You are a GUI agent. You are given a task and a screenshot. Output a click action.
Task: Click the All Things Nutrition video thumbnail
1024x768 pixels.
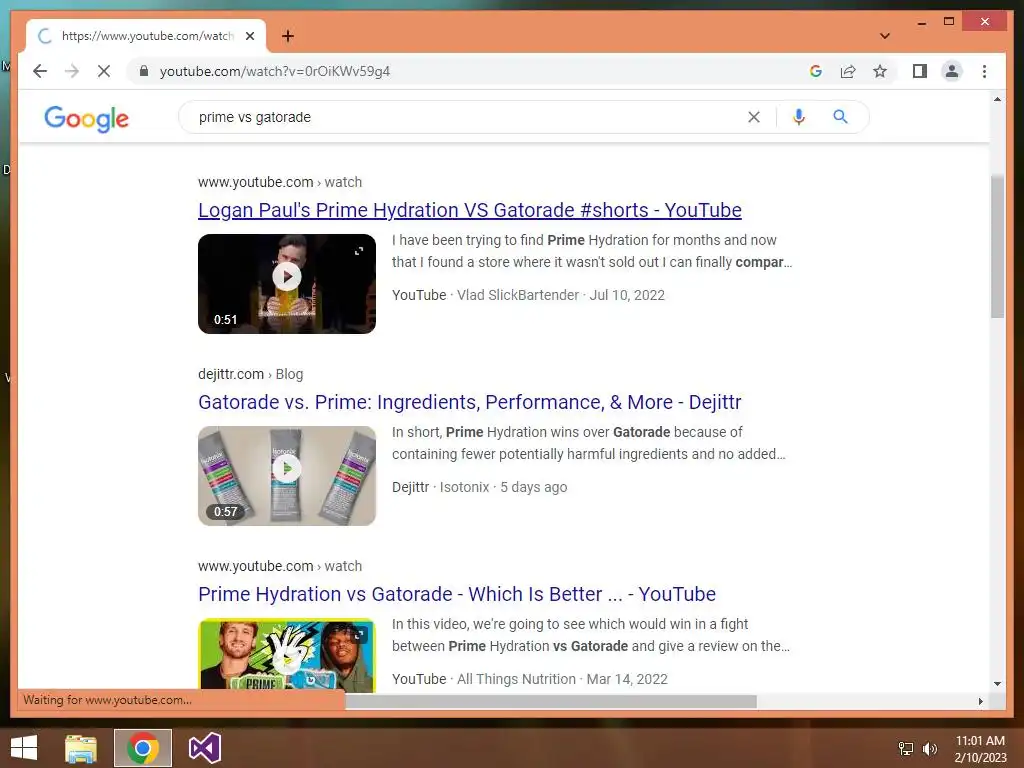287,654
